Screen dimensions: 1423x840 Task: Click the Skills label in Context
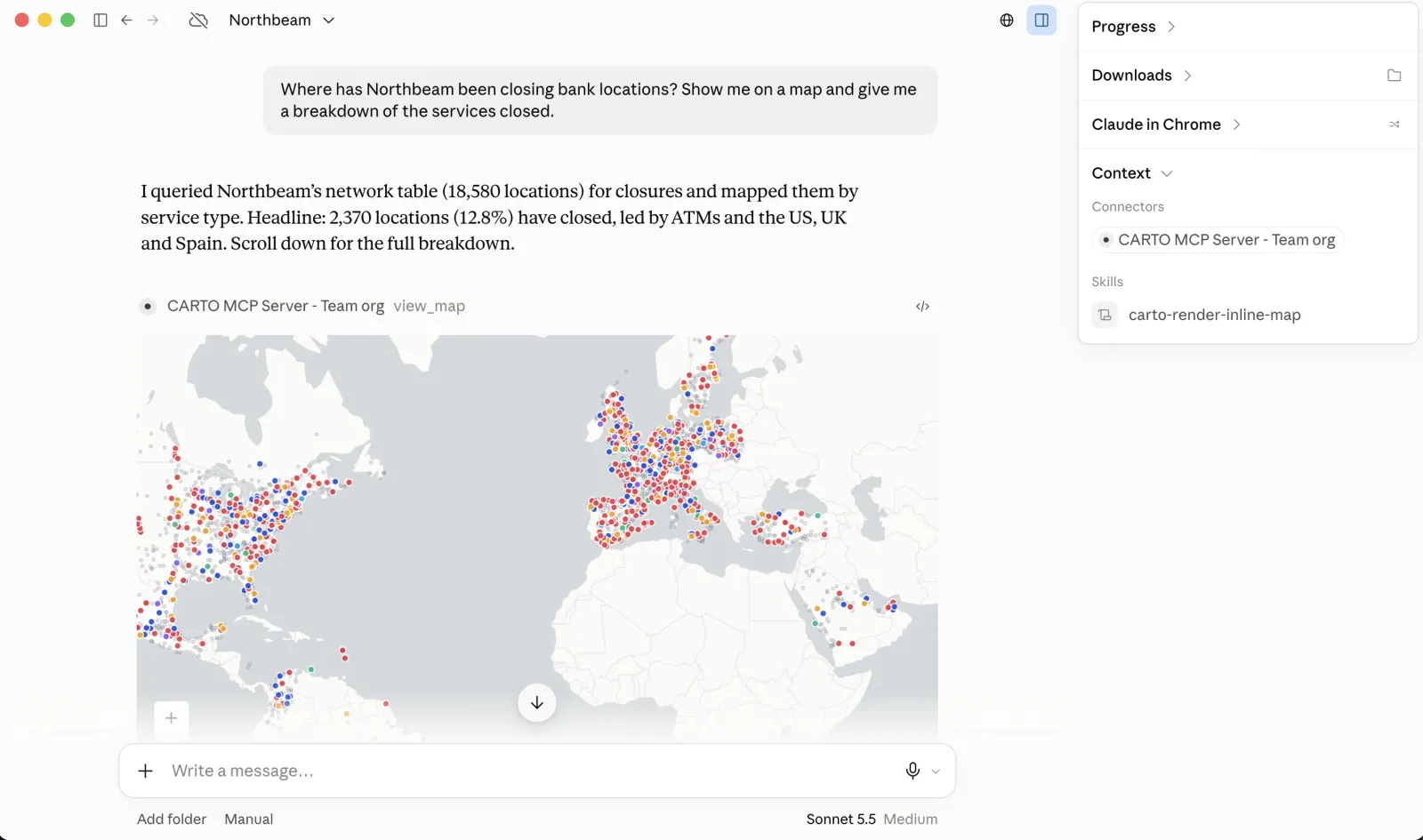1107,282
